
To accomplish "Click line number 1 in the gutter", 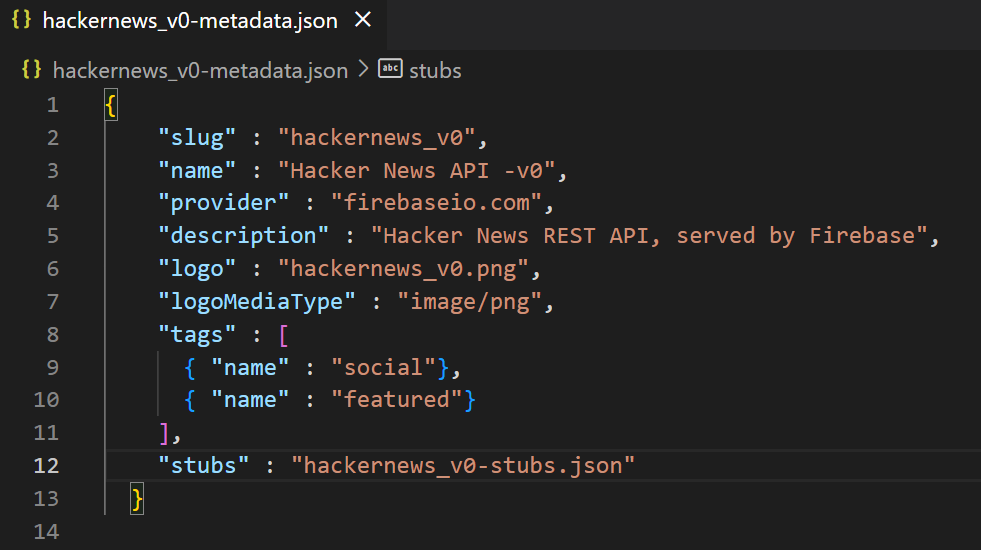I will 53,104.
